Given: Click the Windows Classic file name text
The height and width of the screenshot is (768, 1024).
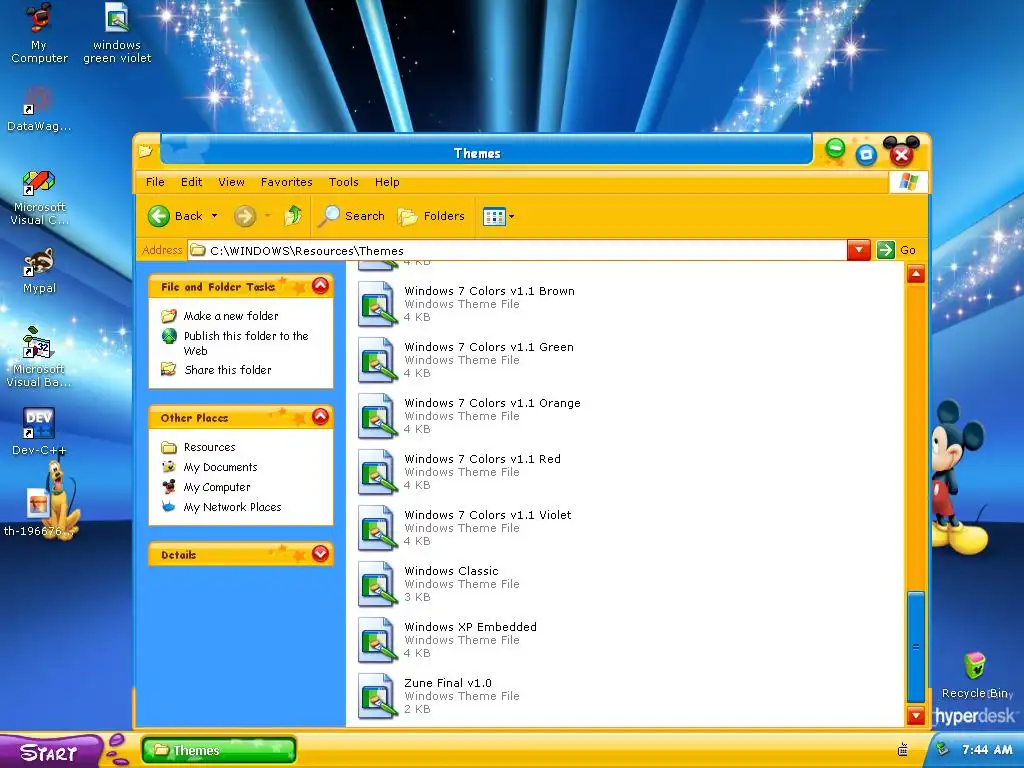Looking at the screenshot, I should point(451,571).
